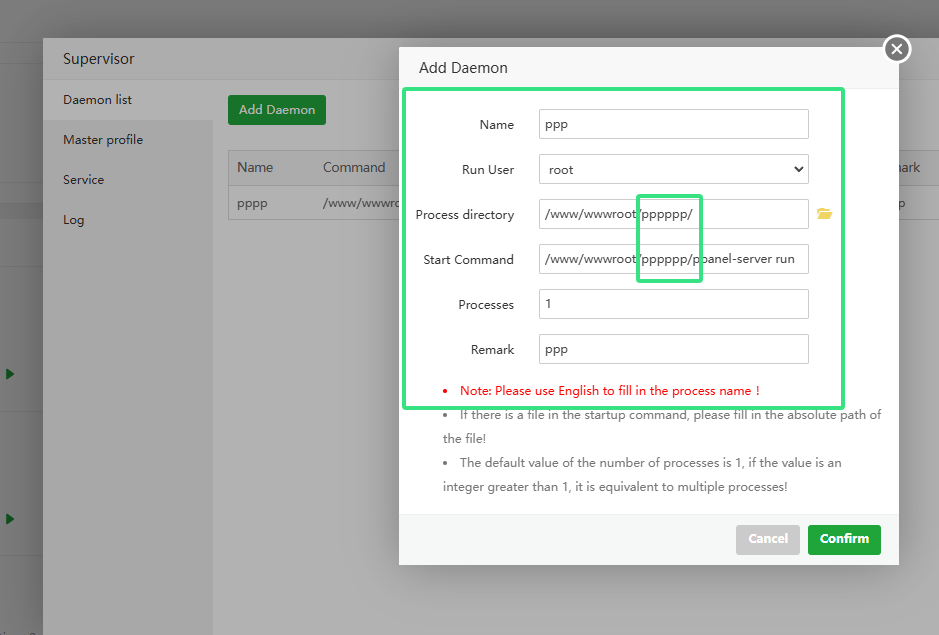The image size is (939, 635).
Task: Click the lower green play arrow
Action: pyautogui.click(x=10, y=519)
